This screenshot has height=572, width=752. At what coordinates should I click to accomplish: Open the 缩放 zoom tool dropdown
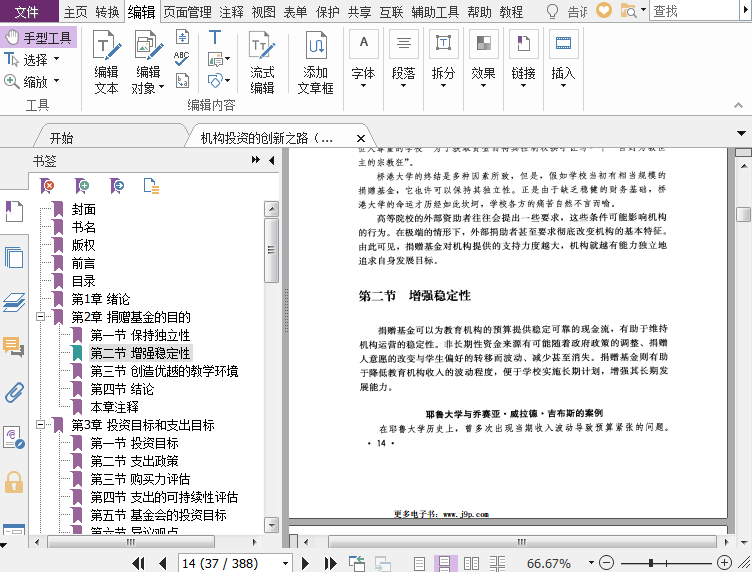click(57, 81)
